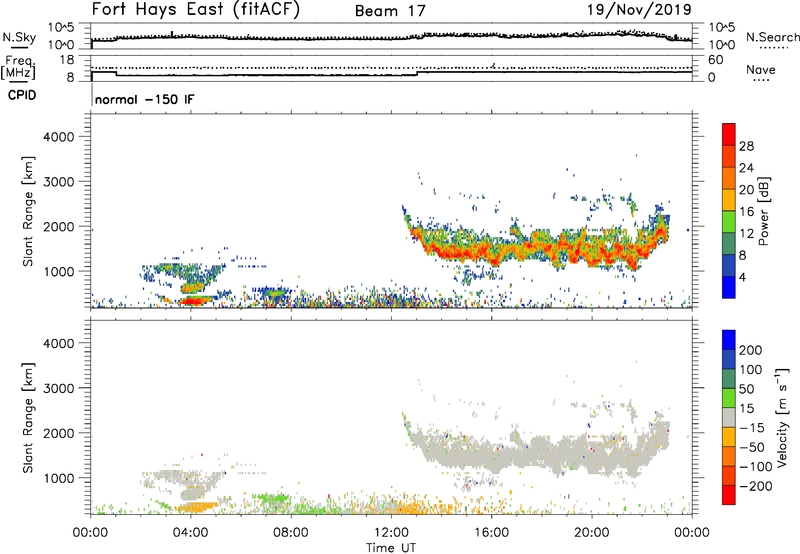Select the '1000' tick on the velocity panel
Image resolution: width=800 pixels, height=554 pixels.
(59, 478)
